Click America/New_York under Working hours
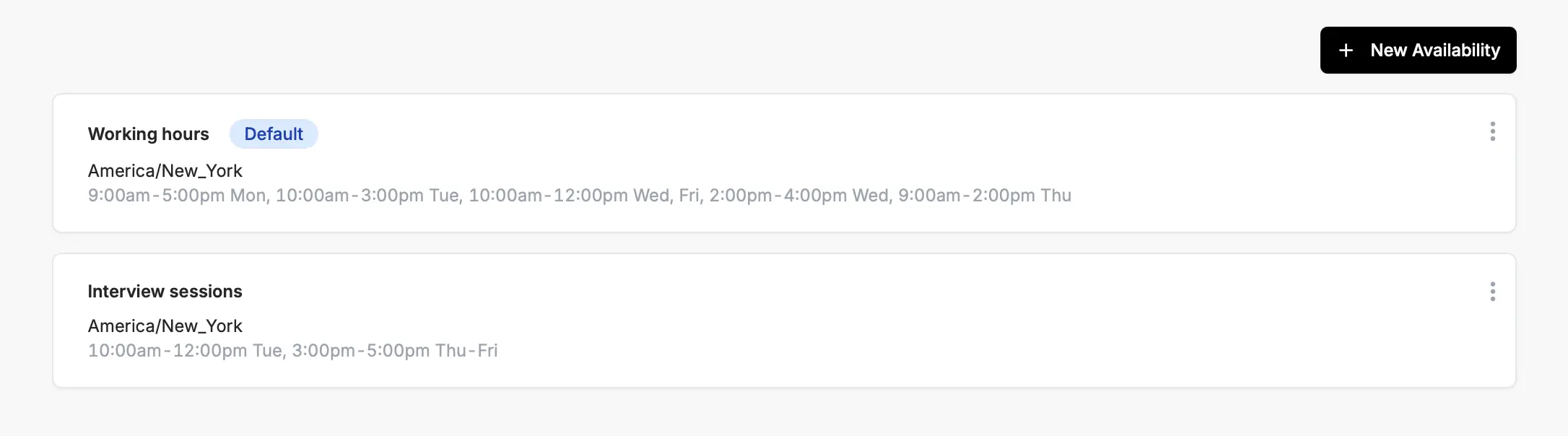1568x436 pixels. point(165,171)
